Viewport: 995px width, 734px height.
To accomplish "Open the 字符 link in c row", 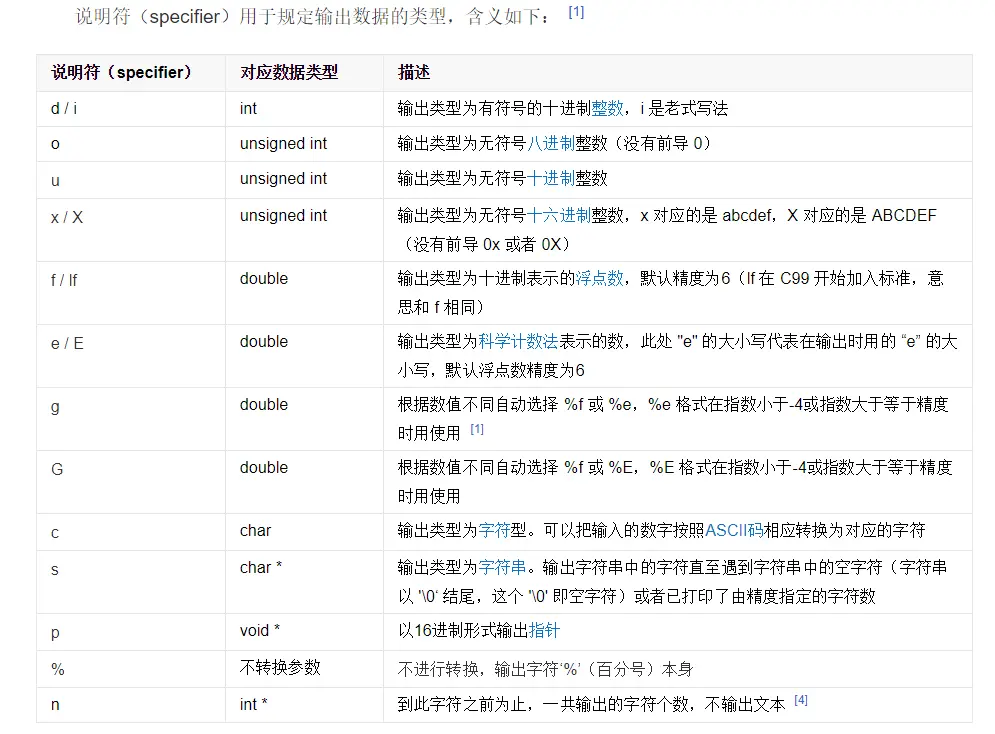I will coord(494,530).
